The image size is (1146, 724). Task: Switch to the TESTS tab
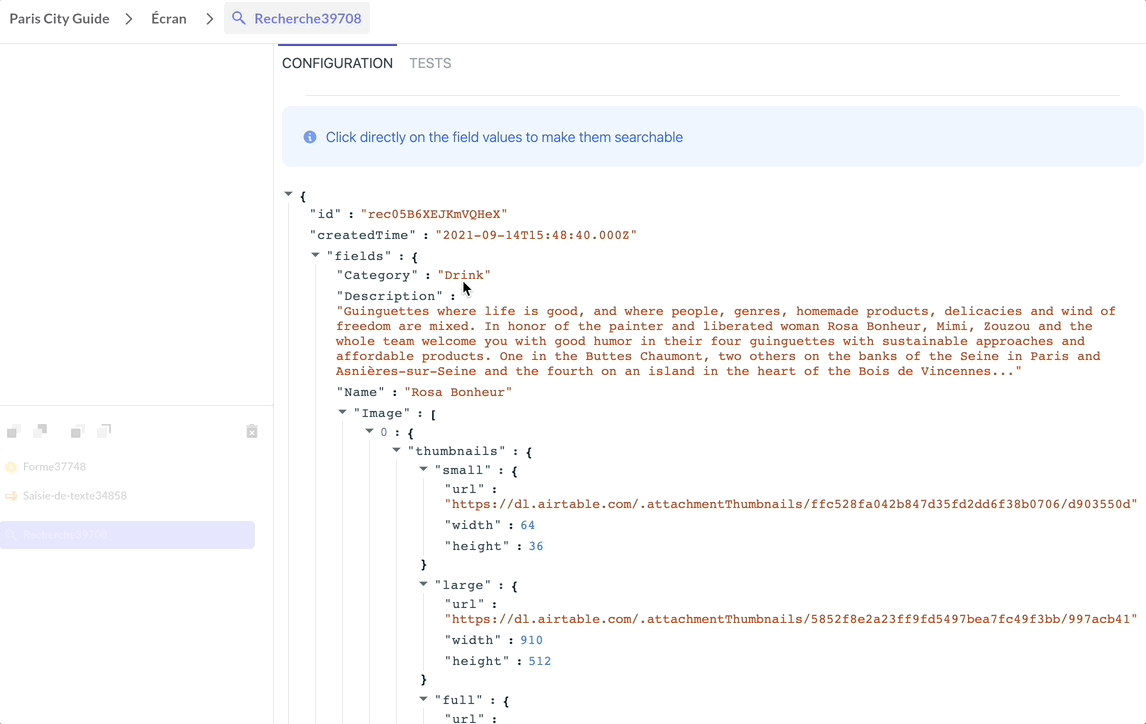(430, 63)
